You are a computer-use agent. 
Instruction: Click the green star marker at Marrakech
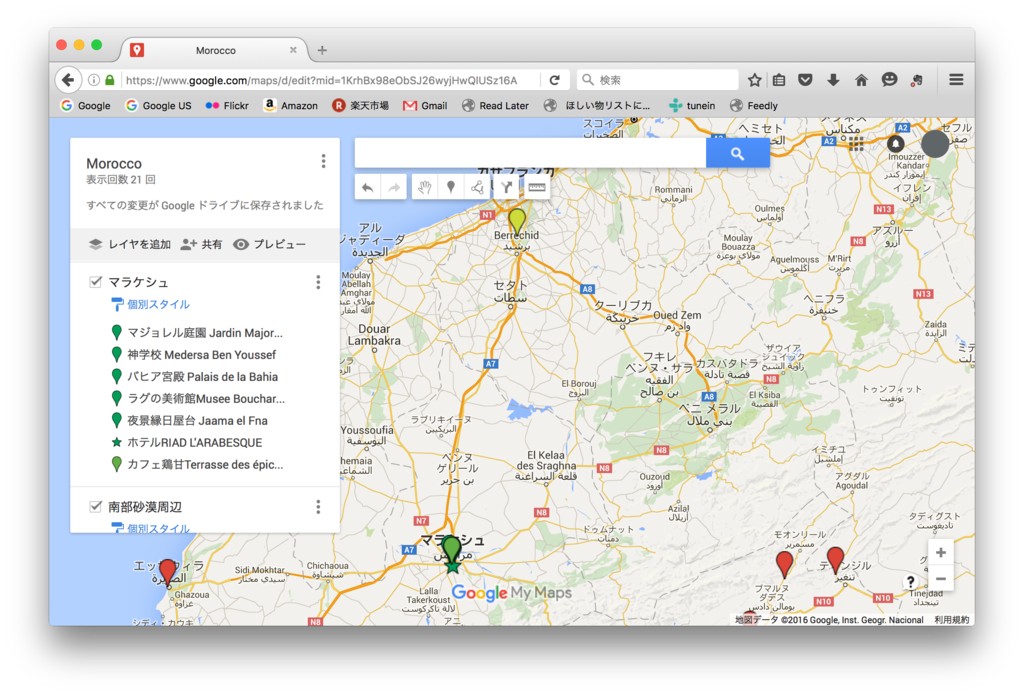452,565
